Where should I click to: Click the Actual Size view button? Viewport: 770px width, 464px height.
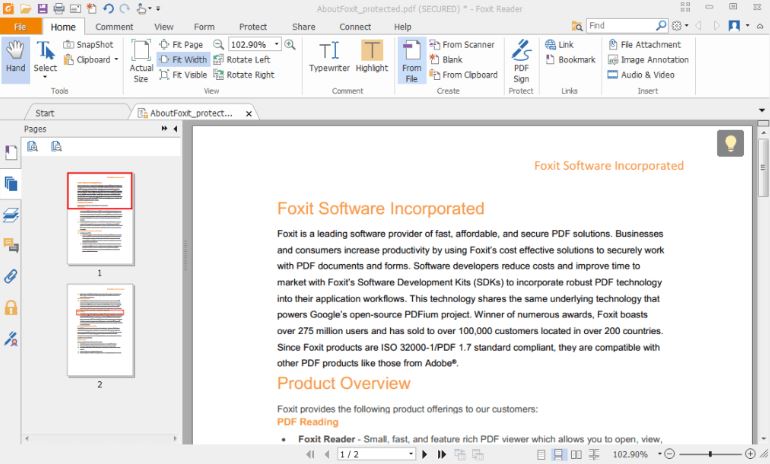(141, 61)
